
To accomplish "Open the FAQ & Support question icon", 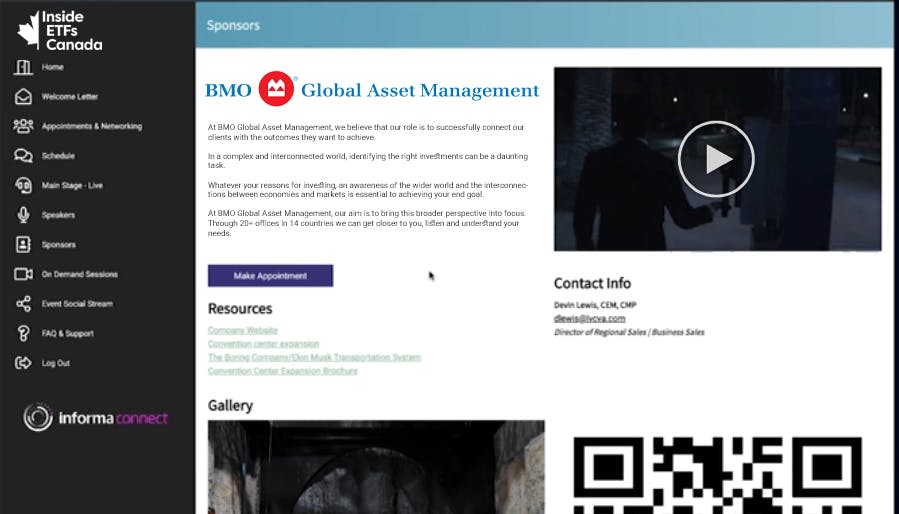I will click(x=23, y=333).
